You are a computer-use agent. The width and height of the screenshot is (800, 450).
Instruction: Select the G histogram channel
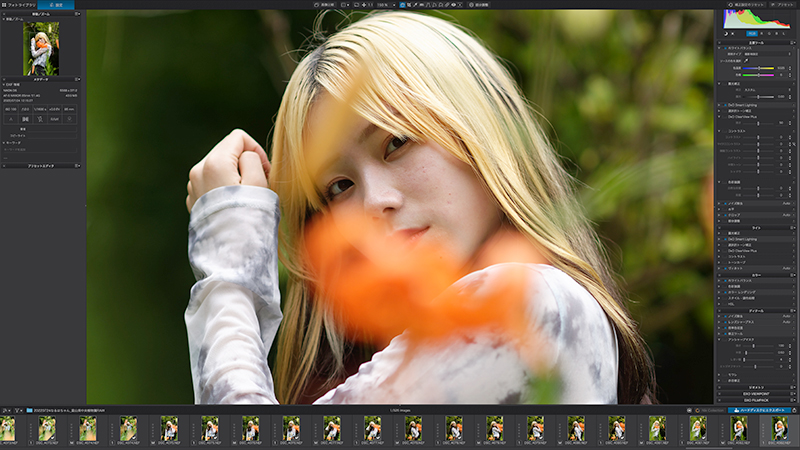[x=769, y=34]
